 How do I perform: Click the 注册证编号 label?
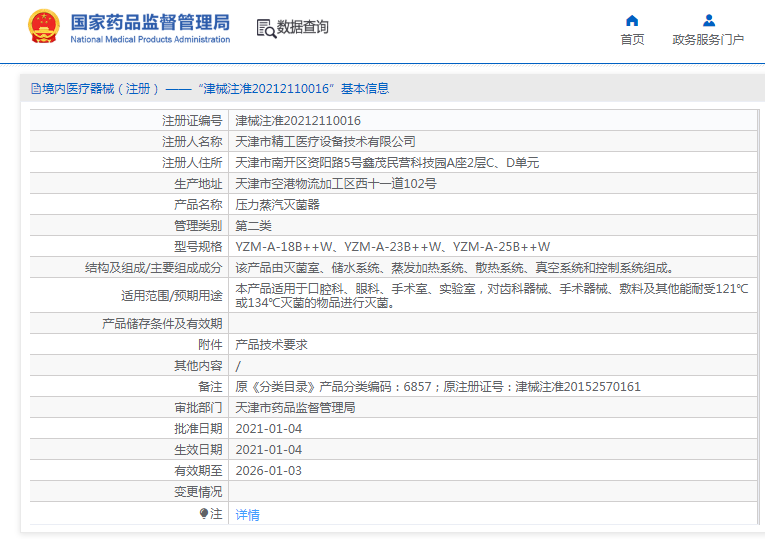pyautogui.click(x=192, y=120)
